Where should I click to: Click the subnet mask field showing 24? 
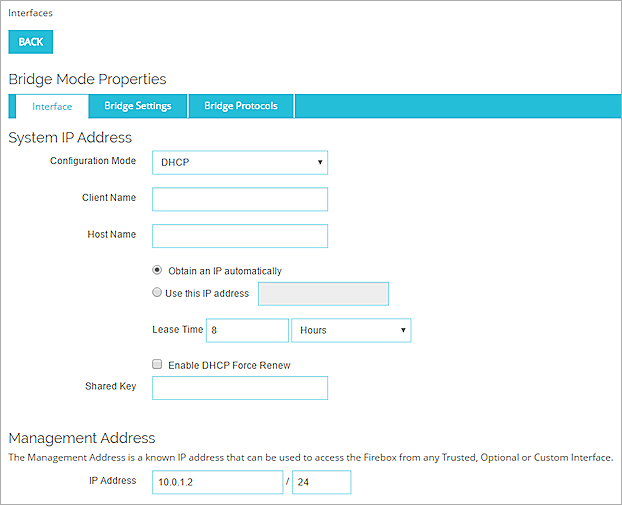pos(321,483)
